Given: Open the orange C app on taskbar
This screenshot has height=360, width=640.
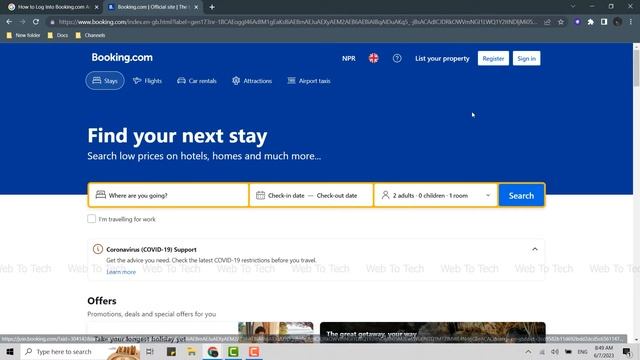Looking at the screenshot, I should pyautogui.click(x=254, y=351).
